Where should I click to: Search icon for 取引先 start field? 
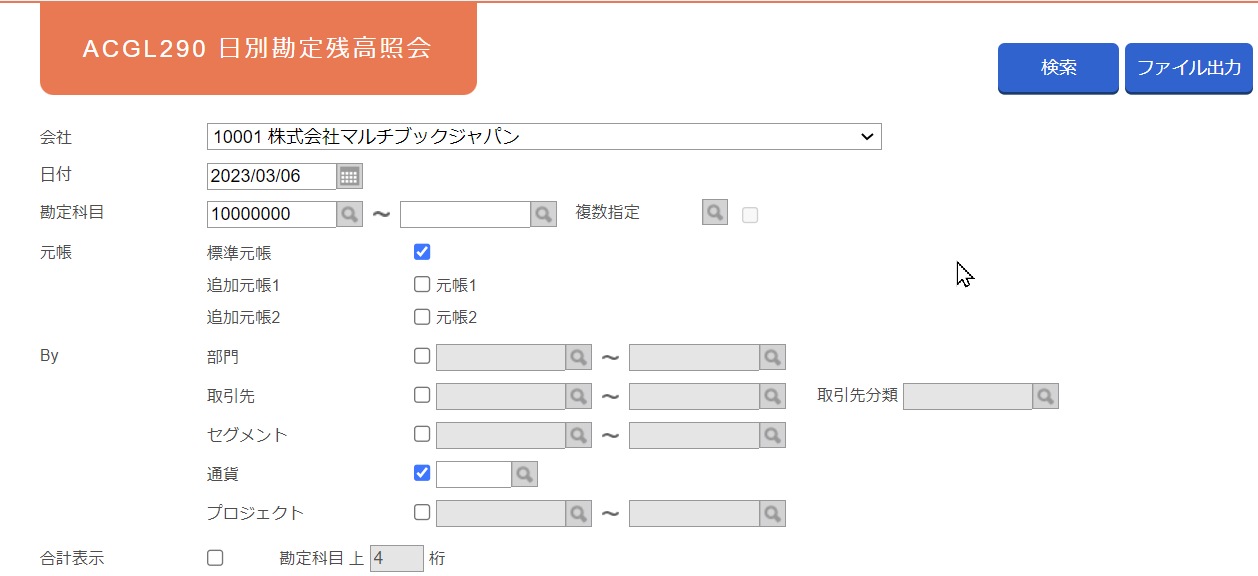click(x=579, y=396)
